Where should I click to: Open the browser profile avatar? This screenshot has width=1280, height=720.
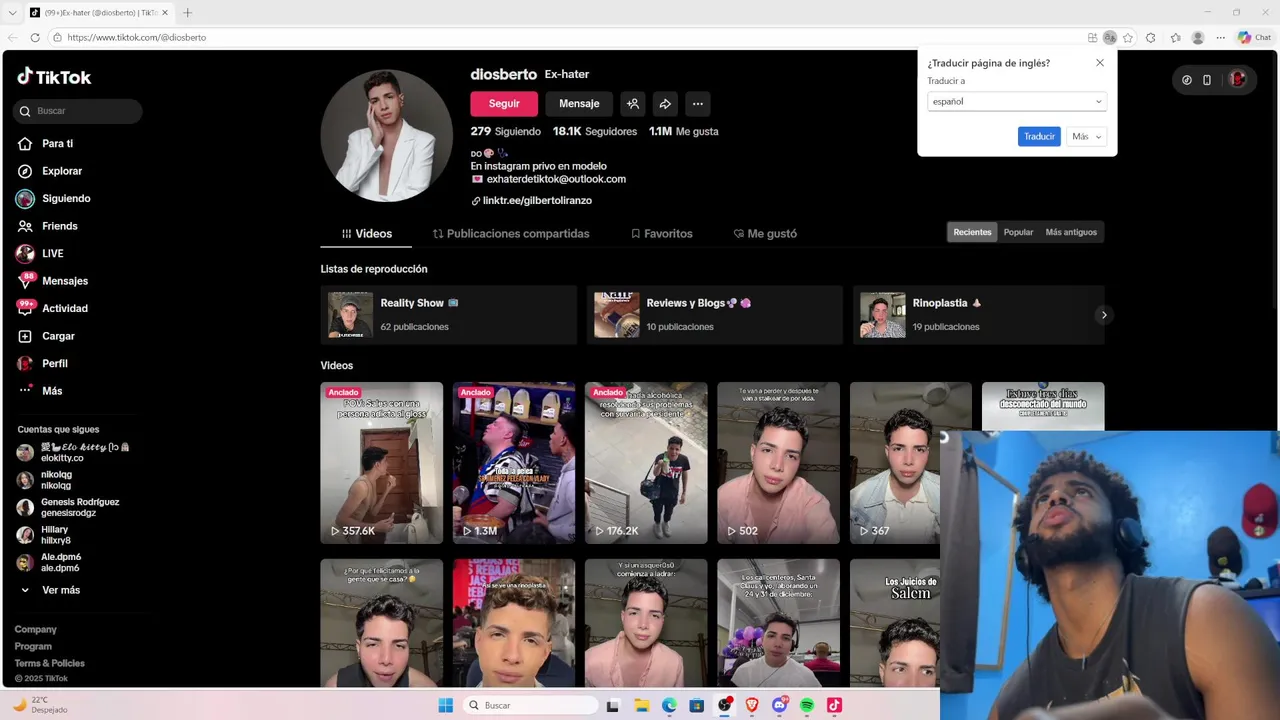pos(1198,37)
